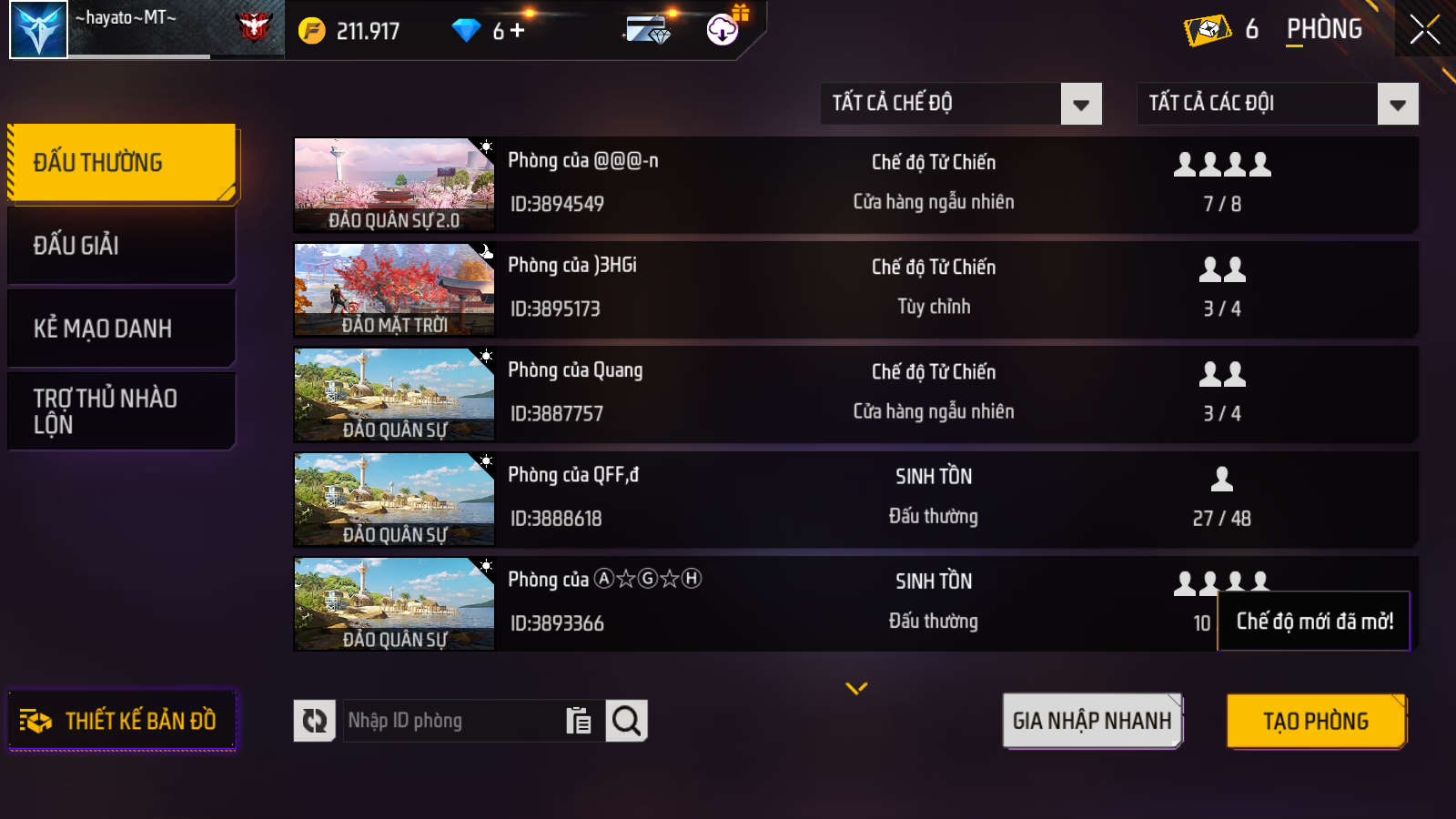This screenshot has width=1456, height=819.
Task: Open the diamond card top-up icon
Action: 647,31
